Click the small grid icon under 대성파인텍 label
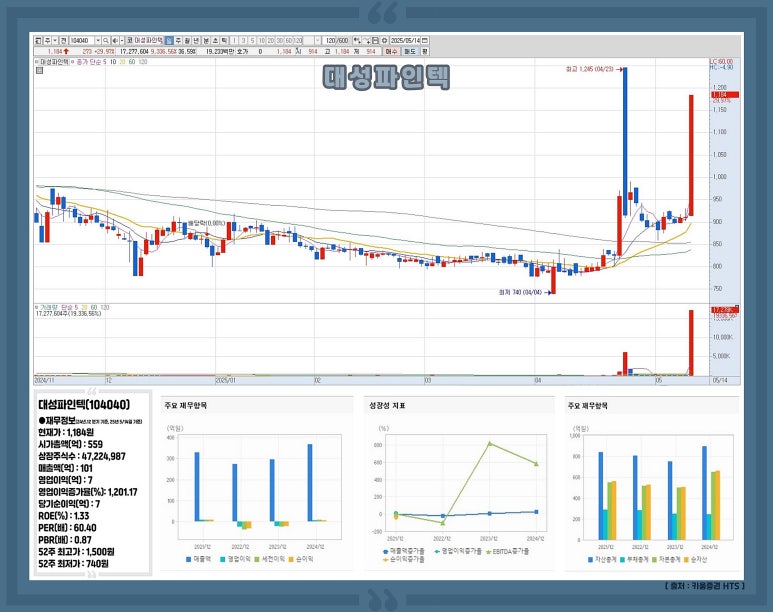Viewport: 773px width, 612px height. pos(39,71)
